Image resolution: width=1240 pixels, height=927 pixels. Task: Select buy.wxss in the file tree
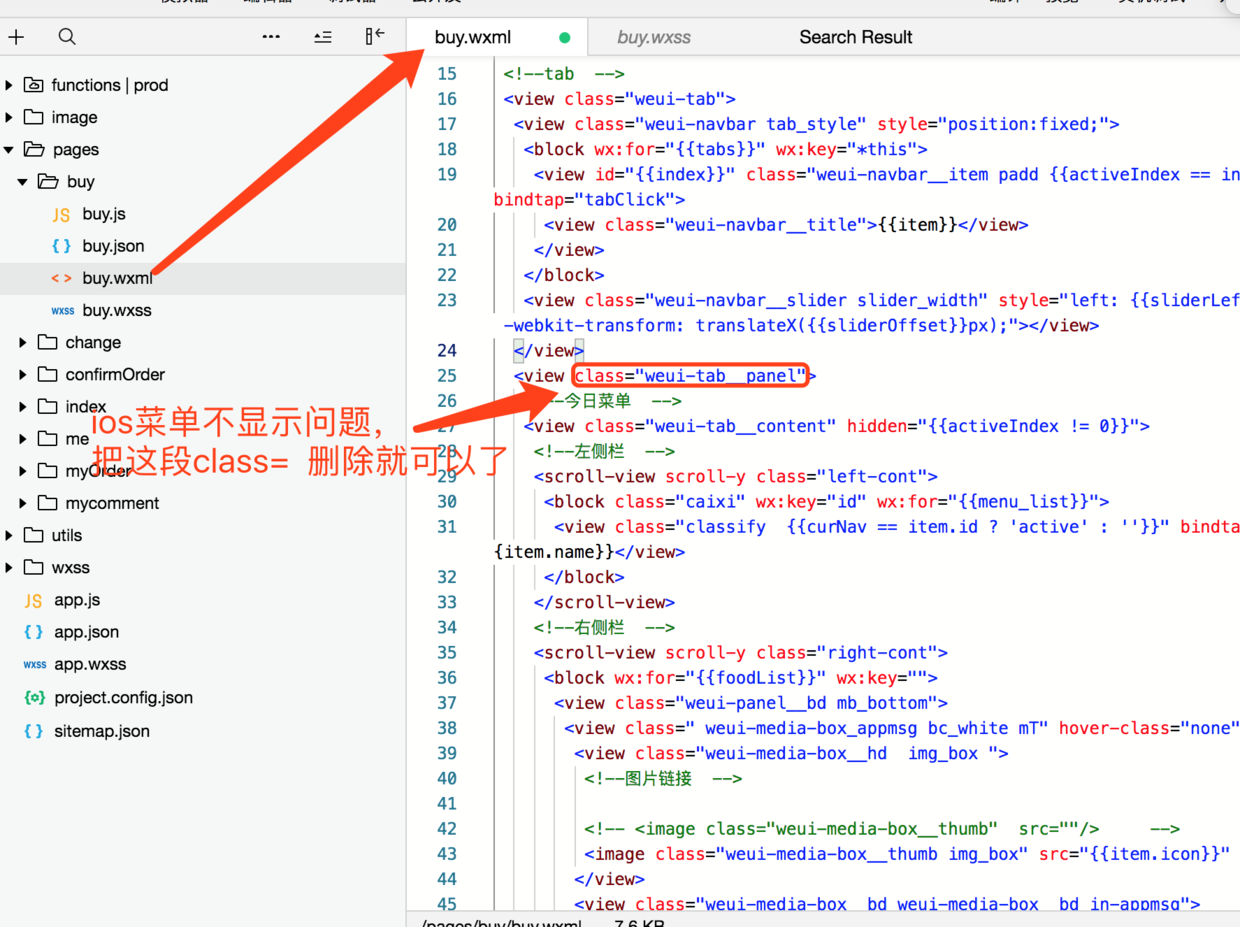pos(117,310)
